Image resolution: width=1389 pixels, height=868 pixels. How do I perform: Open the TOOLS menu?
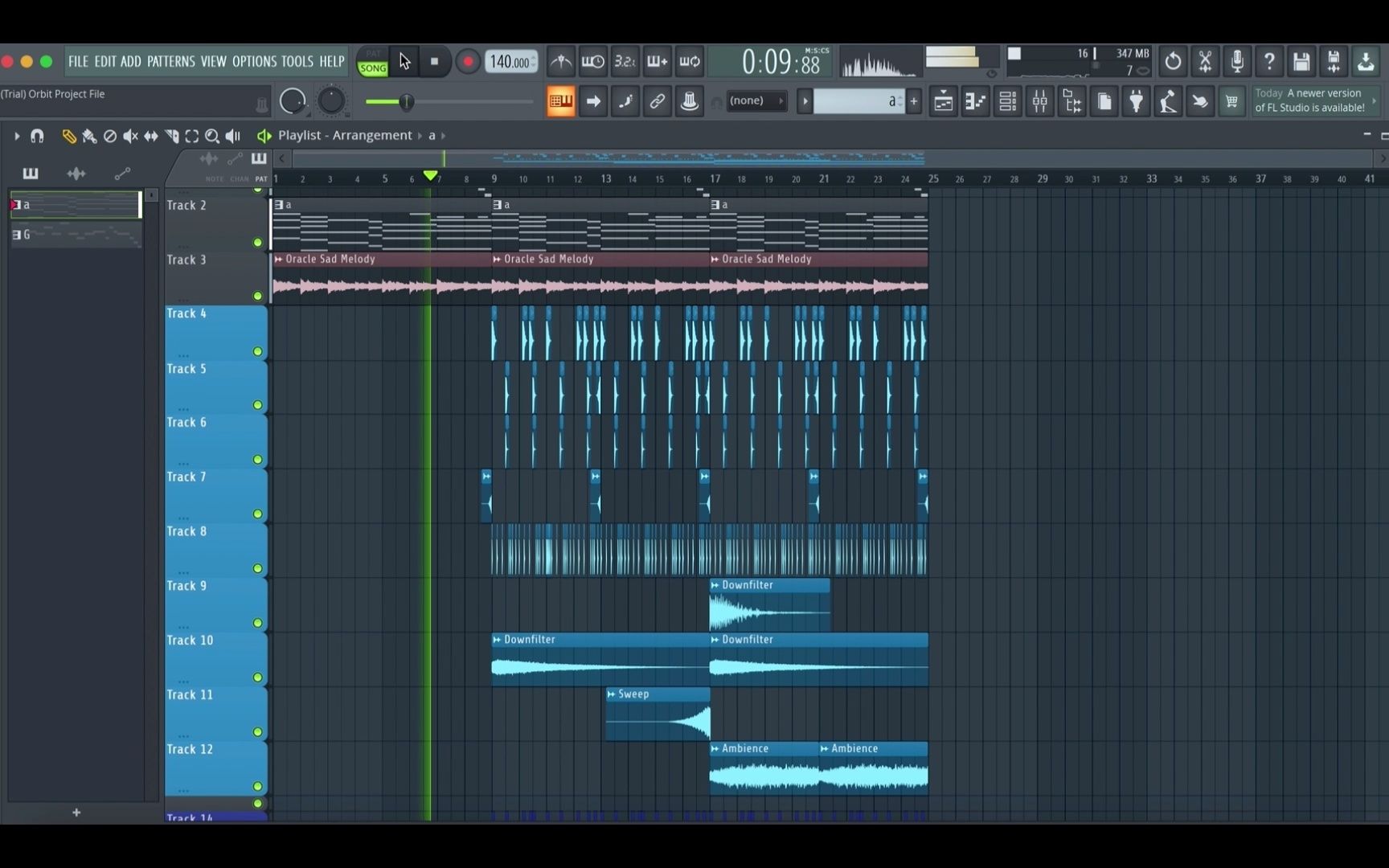click(x=297, y=61)
